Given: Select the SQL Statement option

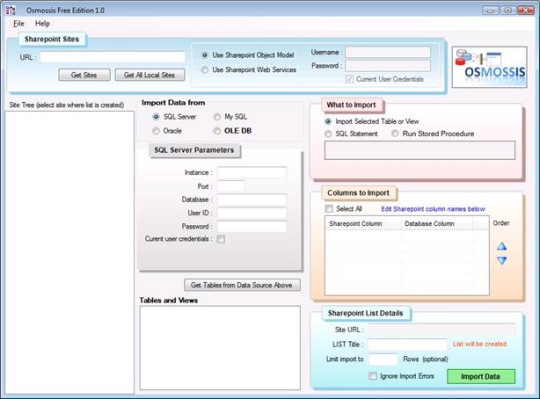Looking at the screenshot, I should 328,134.
